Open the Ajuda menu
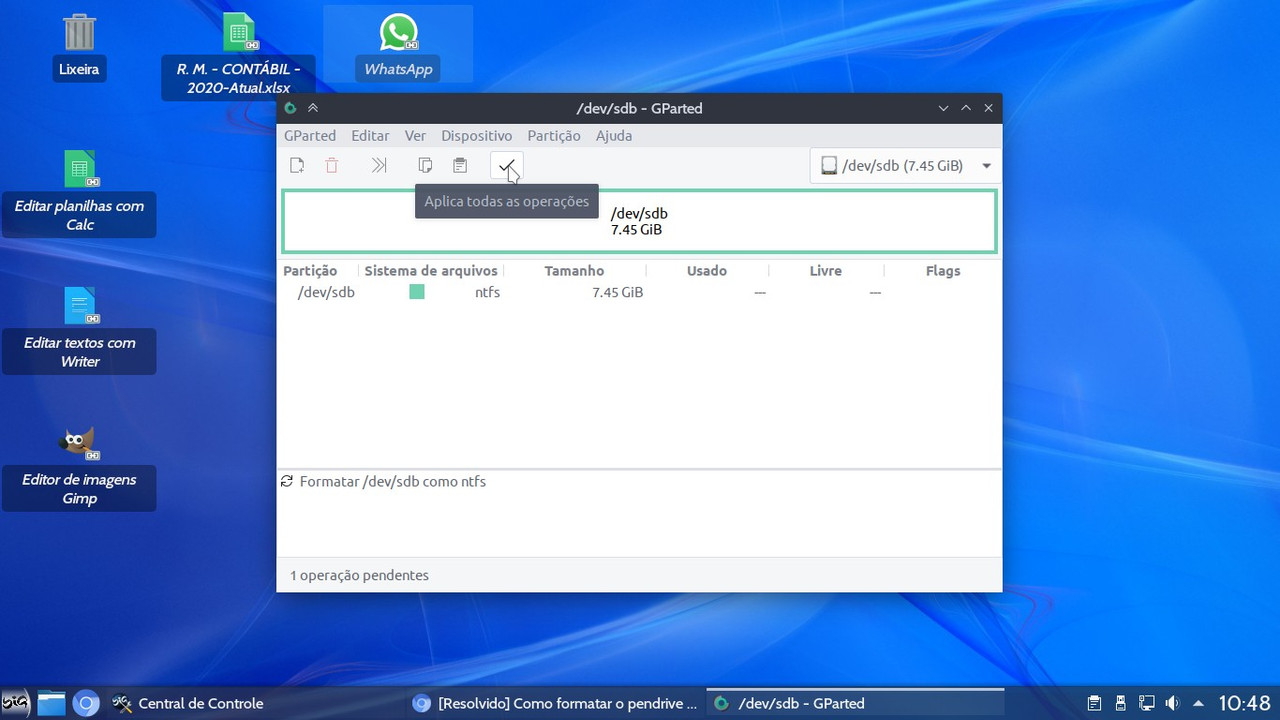Image resolution: width=1280 pixels, height=720 pixels. pyautogui.click(x=614, y=136)
